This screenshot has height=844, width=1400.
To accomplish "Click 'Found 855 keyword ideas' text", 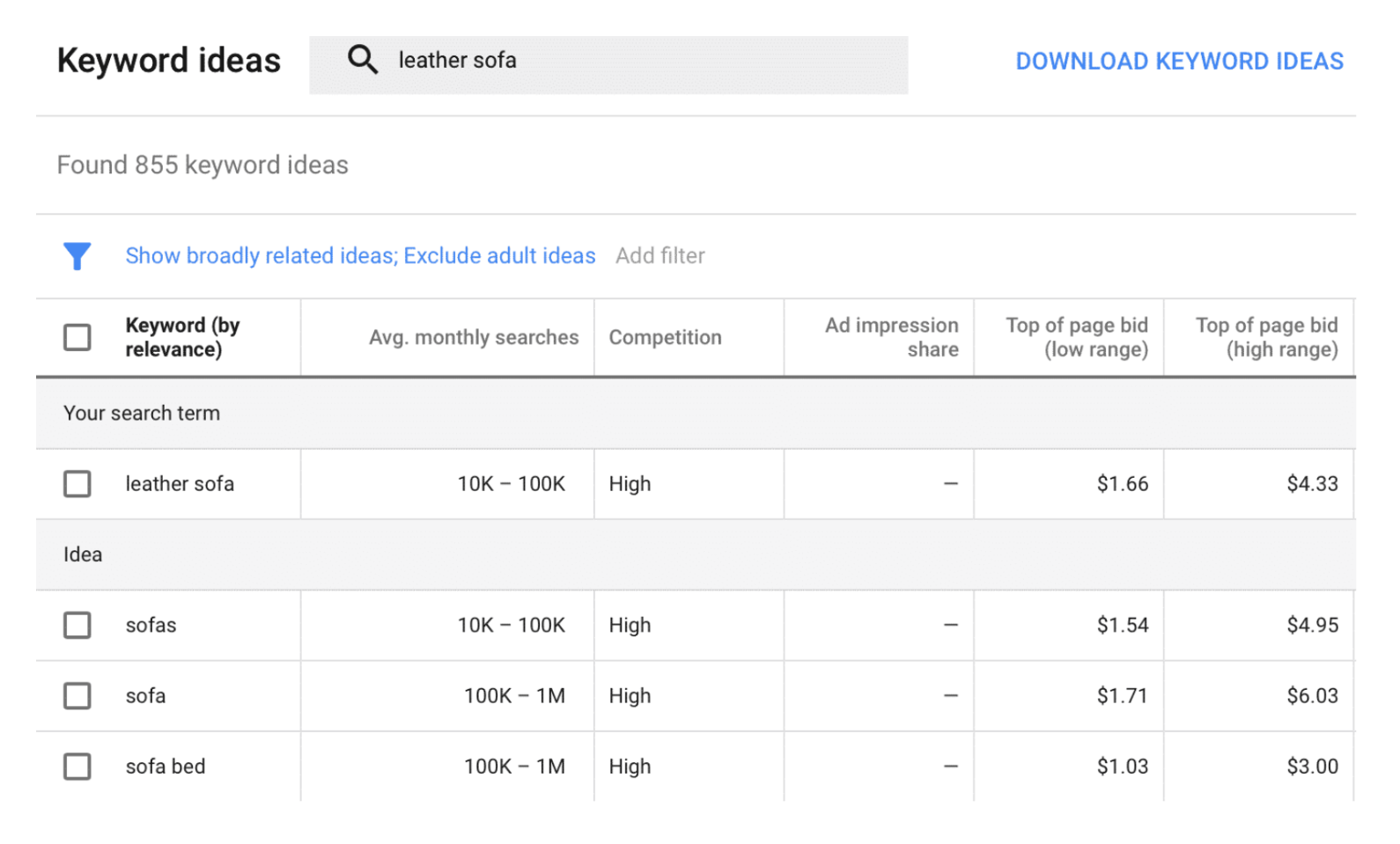I will (203, 165).
